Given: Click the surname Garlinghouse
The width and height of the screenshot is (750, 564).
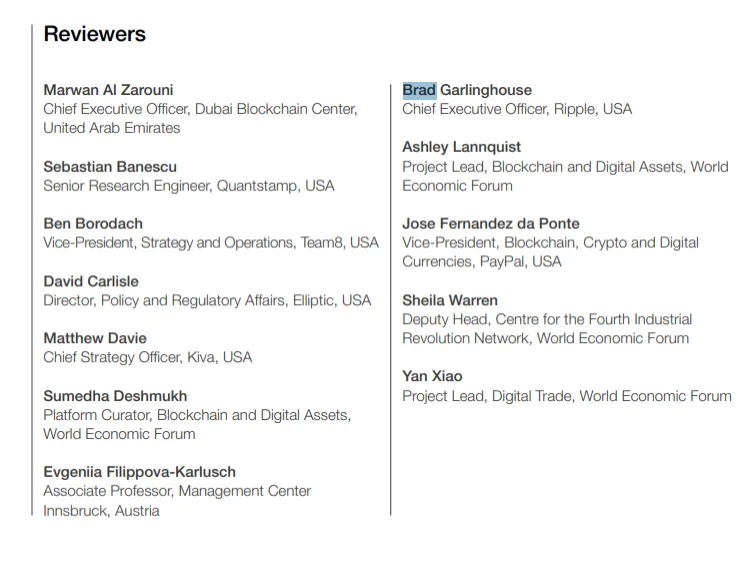Looking at the screenshot, I should tap(486, 90).
